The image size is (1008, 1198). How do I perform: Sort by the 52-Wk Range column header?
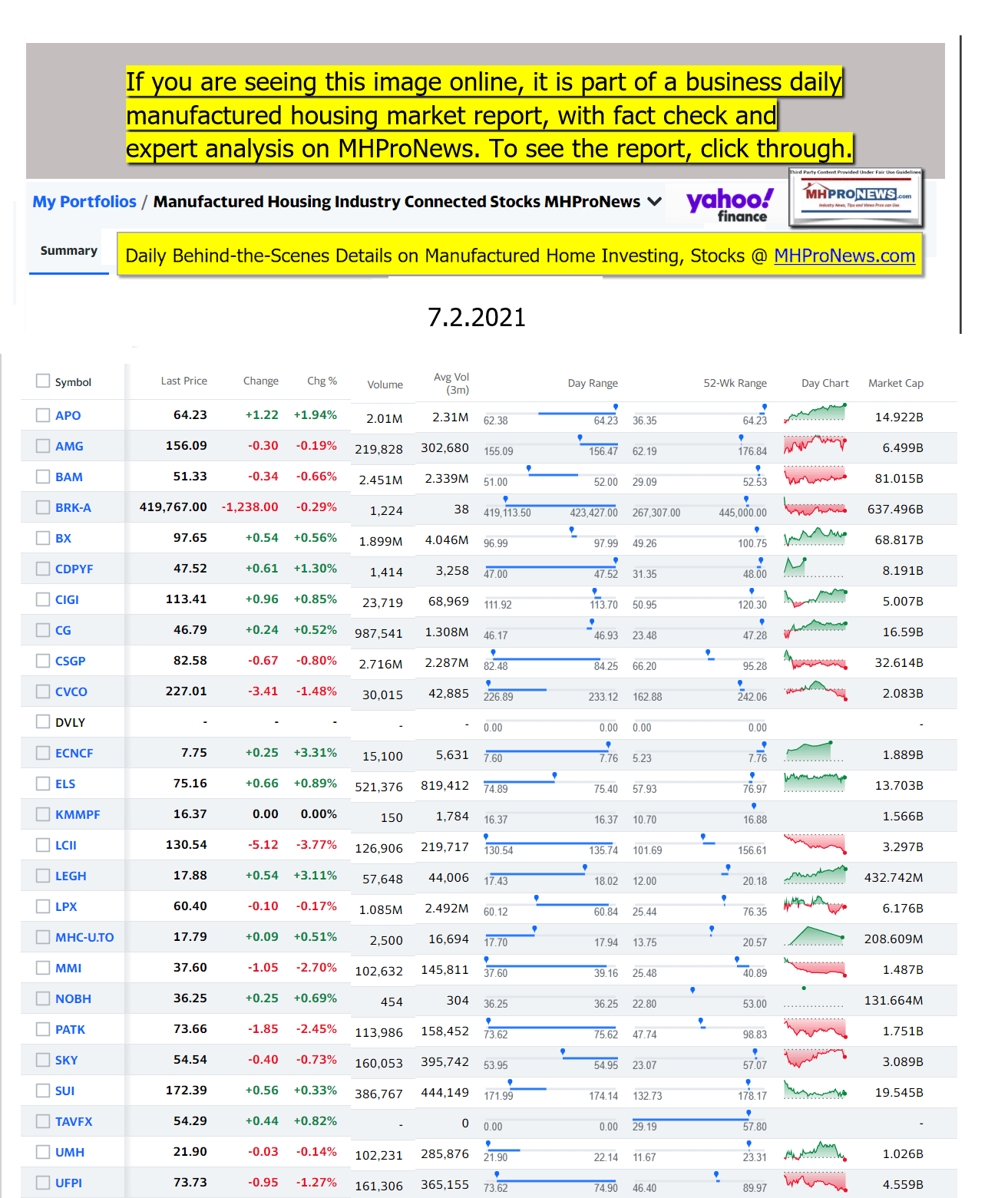735,383
